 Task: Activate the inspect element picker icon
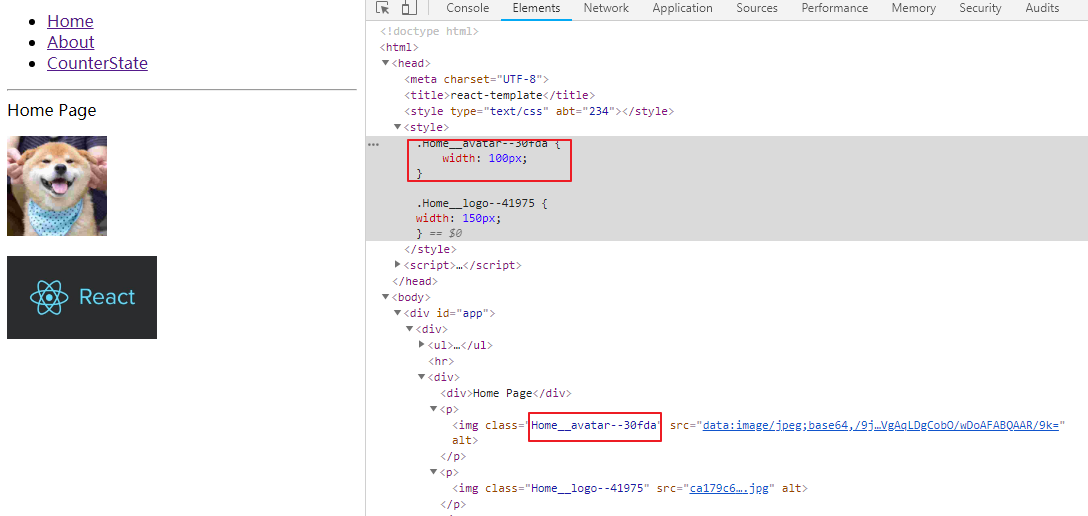382,8
